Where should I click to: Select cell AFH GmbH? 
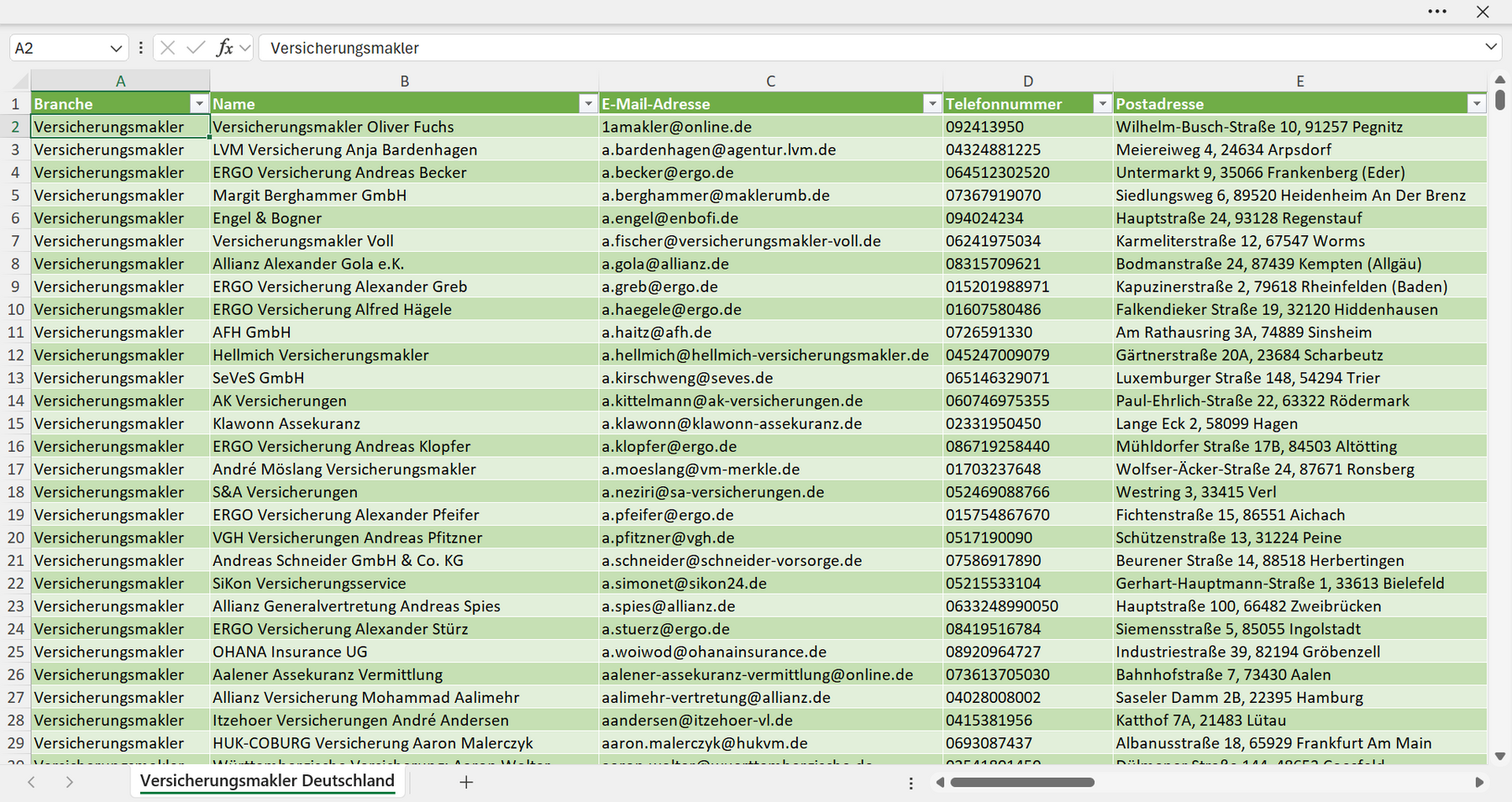coord(404,332)
